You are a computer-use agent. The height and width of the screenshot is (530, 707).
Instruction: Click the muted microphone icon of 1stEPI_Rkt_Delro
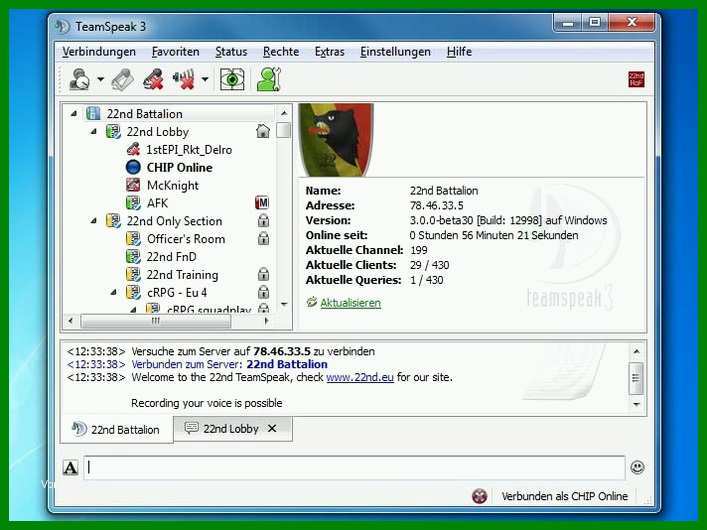click(x=133, y=149)
